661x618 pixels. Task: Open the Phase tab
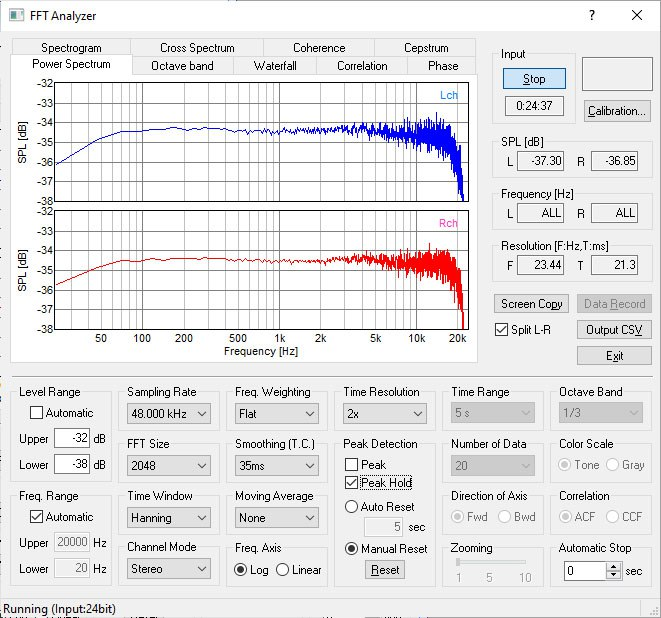pyautogui.click(x=443, y=66)
